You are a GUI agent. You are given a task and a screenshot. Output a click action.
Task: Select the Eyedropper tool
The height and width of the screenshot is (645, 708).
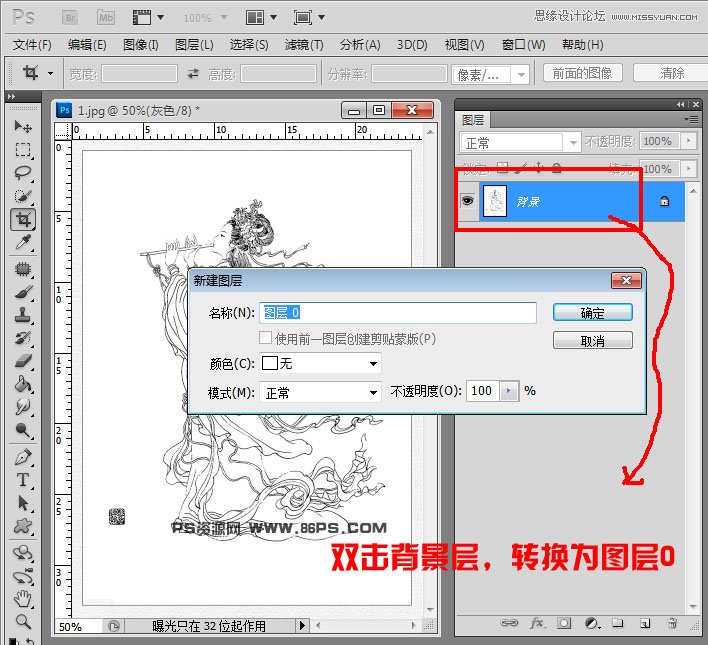click(x=23, y=243)
